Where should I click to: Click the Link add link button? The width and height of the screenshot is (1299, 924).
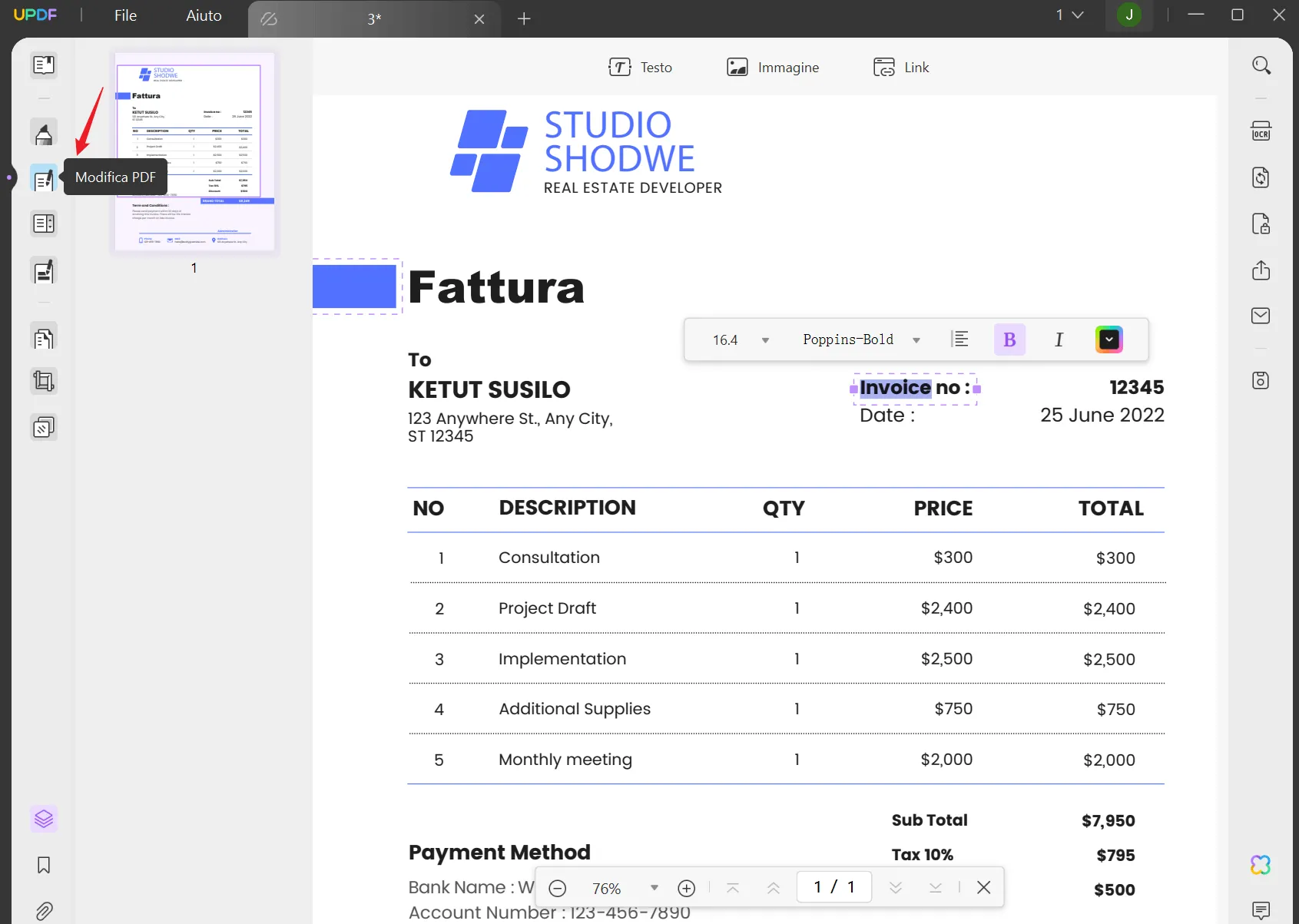901,68
